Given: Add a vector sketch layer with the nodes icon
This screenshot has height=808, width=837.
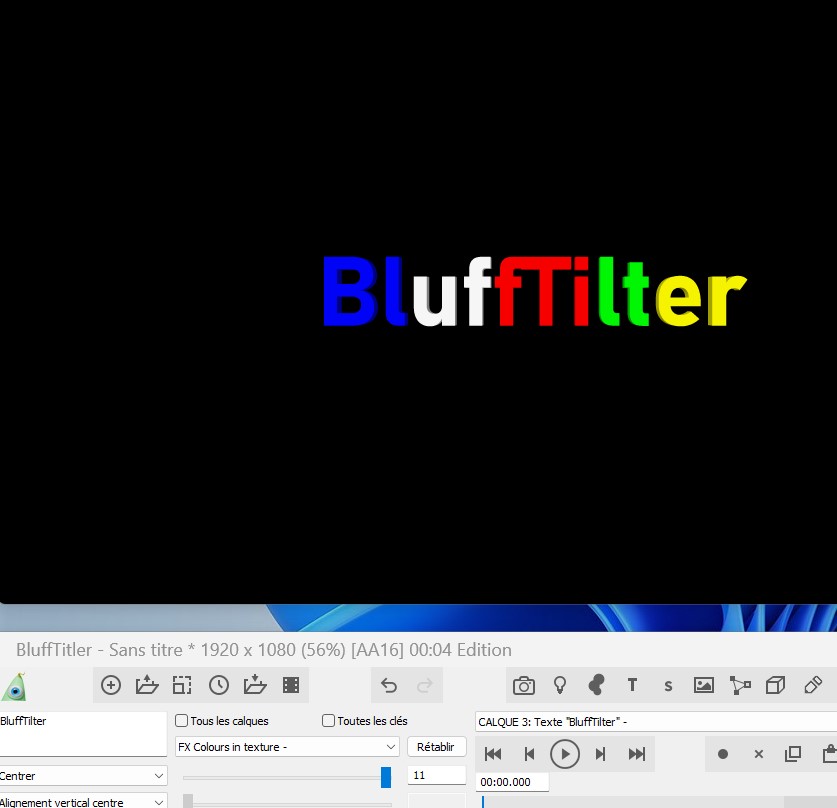Looking at the screenshot, I should tap(740, 685).
